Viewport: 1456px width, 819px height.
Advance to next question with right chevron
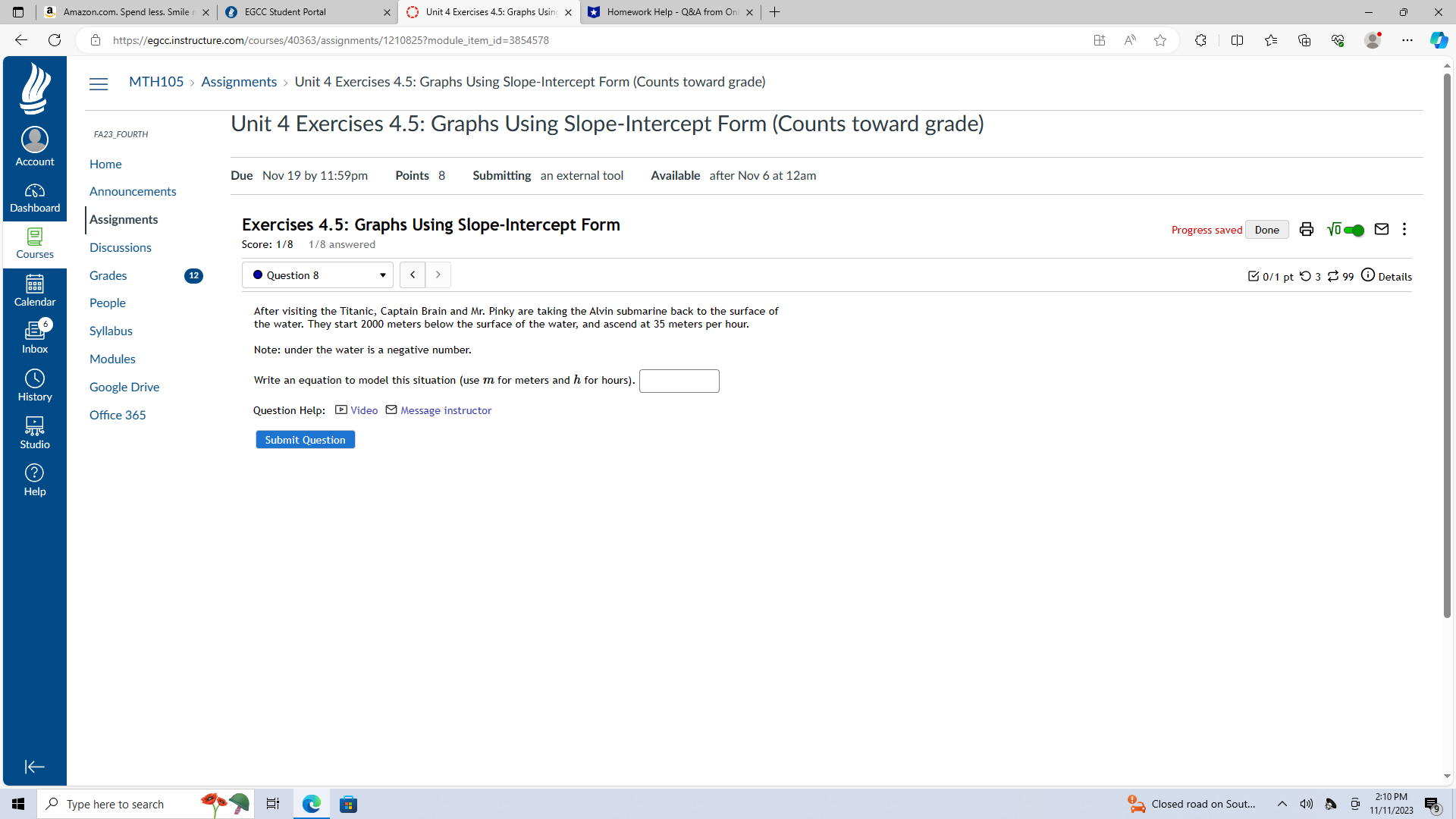[x=438, y=275]
